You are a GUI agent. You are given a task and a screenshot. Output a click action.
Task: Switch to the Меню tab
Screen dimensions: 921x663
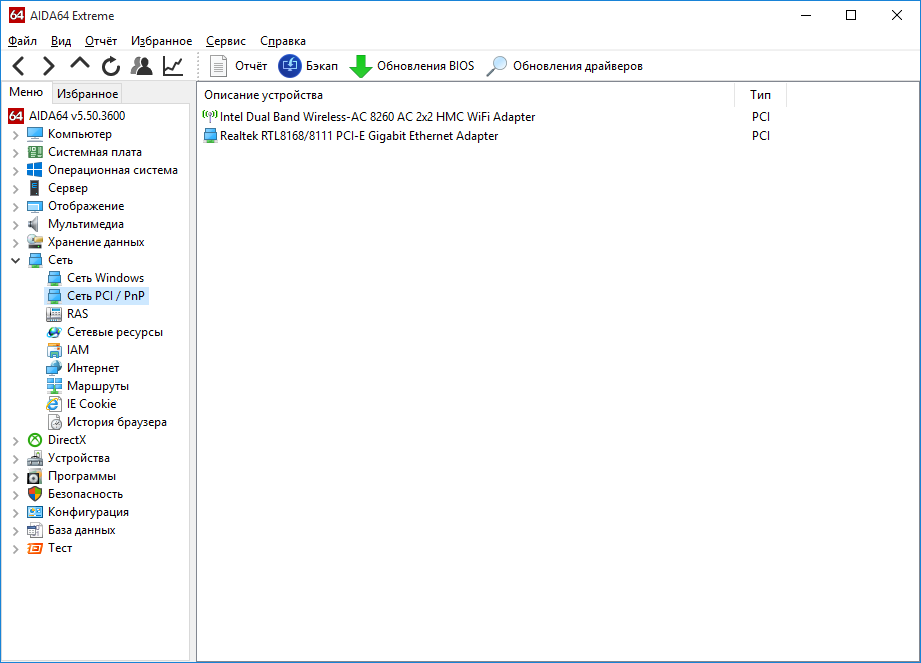point(26,92)
